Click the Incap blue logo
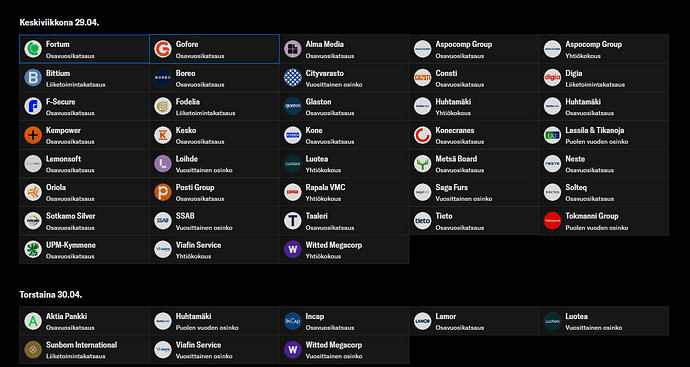The image size is (690, 367). [x=293, y=321]
